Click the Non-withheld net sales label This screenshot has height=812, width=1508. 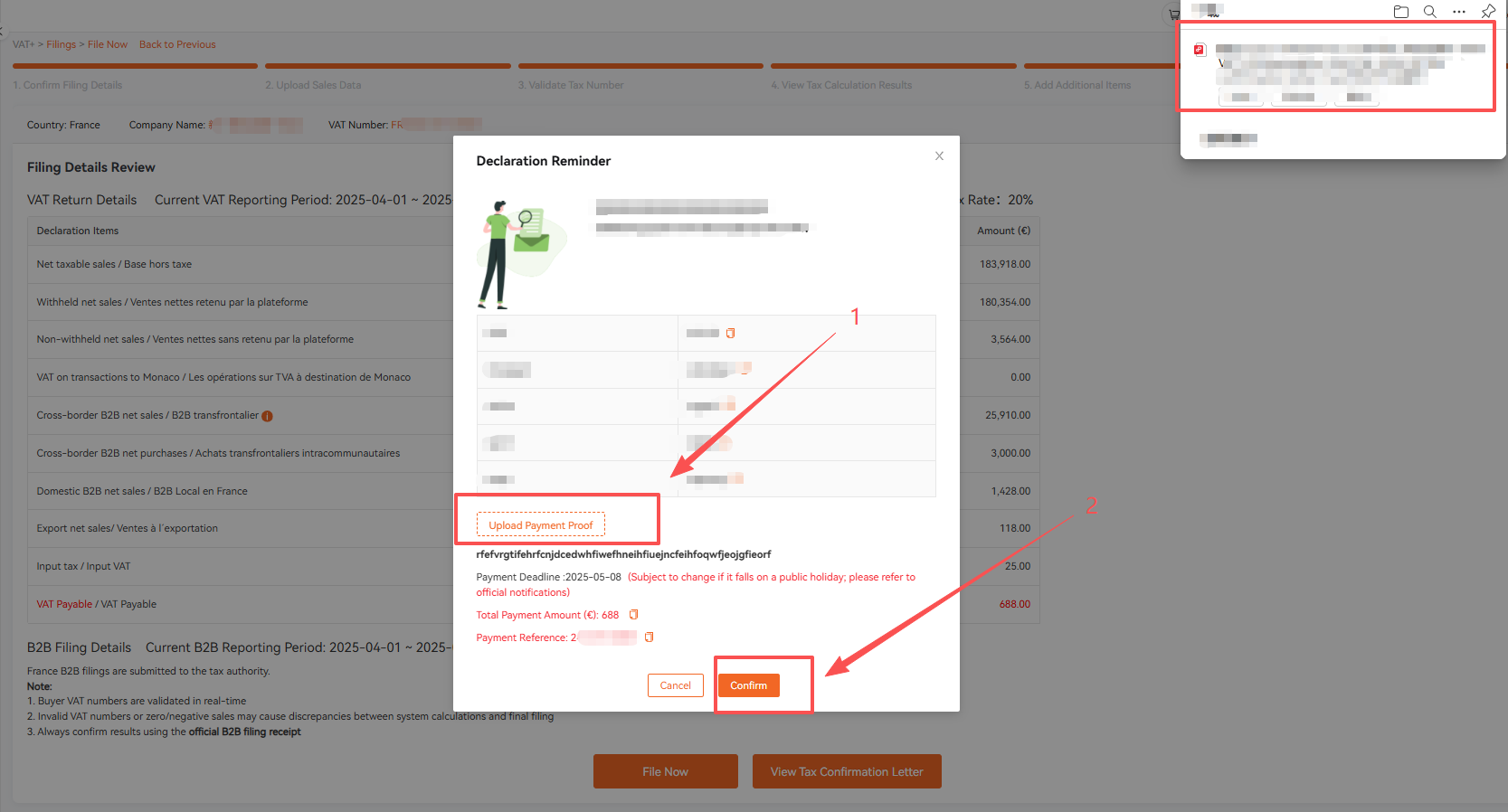(194, 339)
